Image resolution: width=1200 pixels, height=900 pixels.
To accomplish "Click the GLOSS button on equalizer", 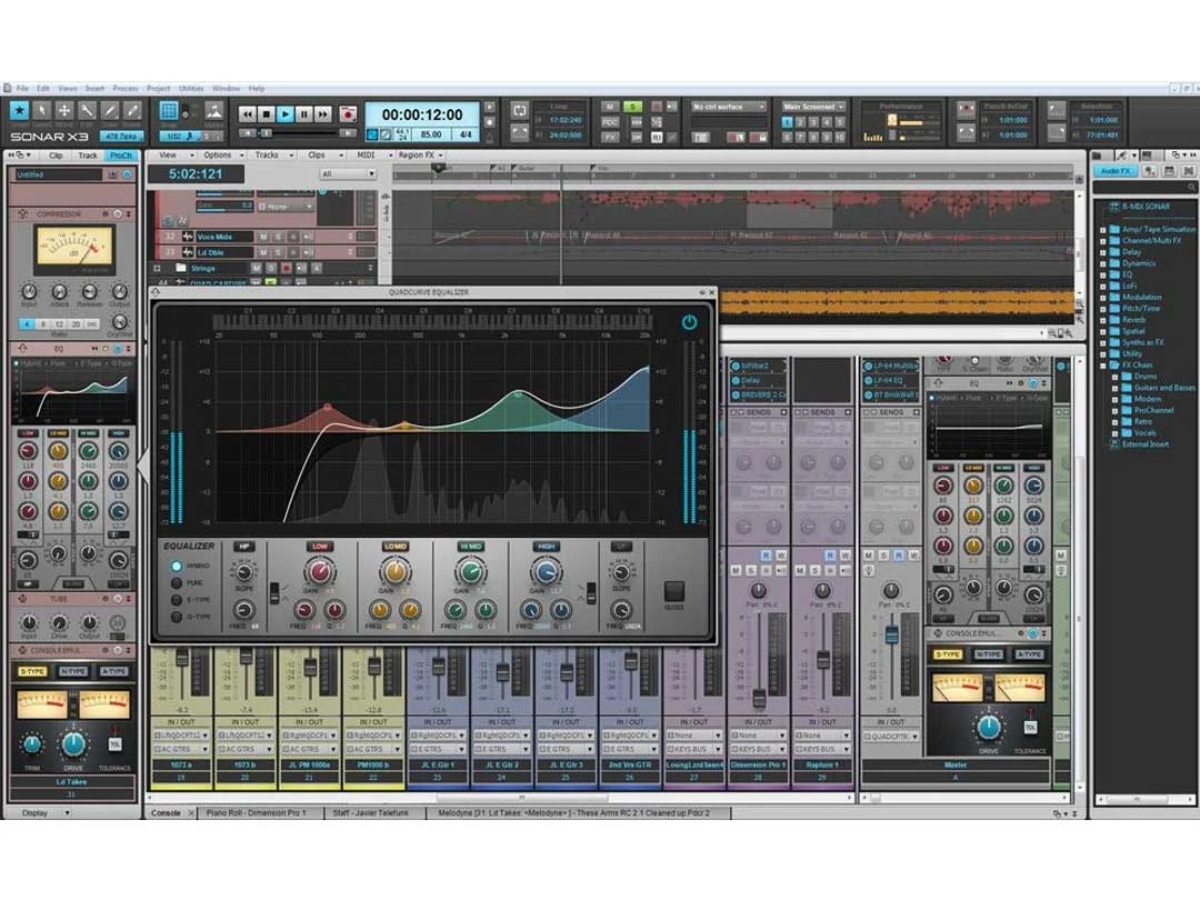I will 674,590.
